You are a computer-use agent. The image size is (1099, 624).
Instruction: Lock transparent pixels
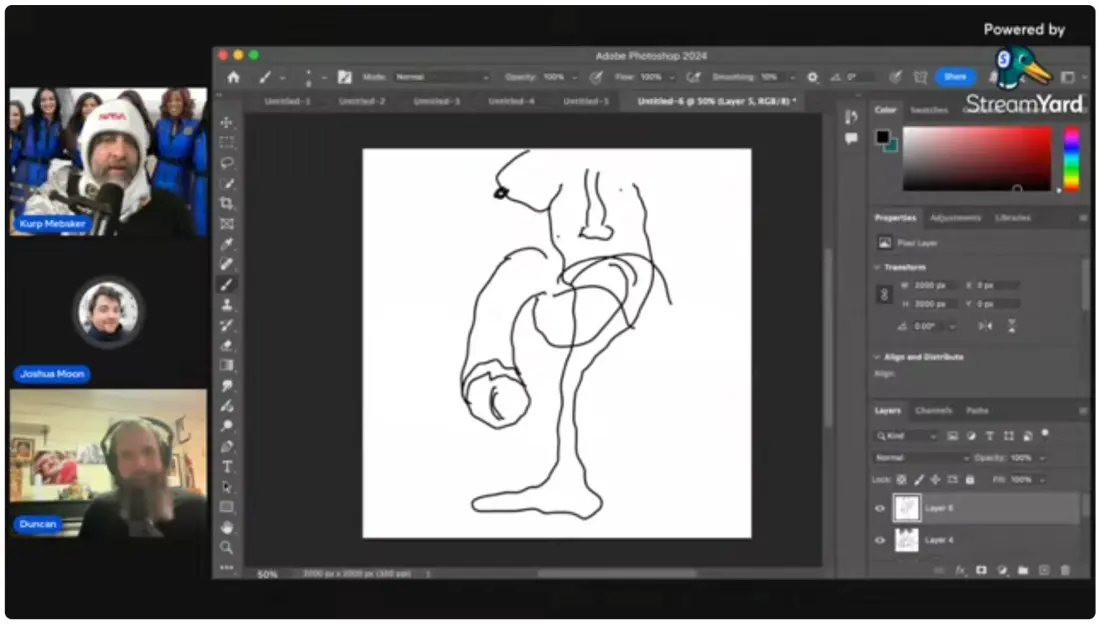901,480
